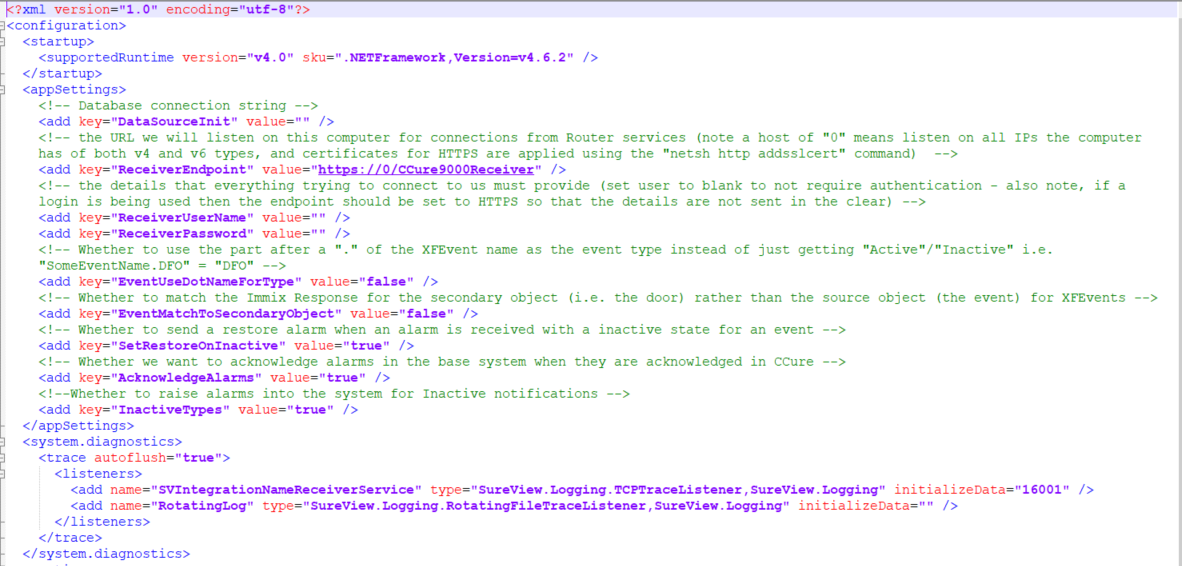Collapse the appSettings section fold marker

tap(3, 90)
